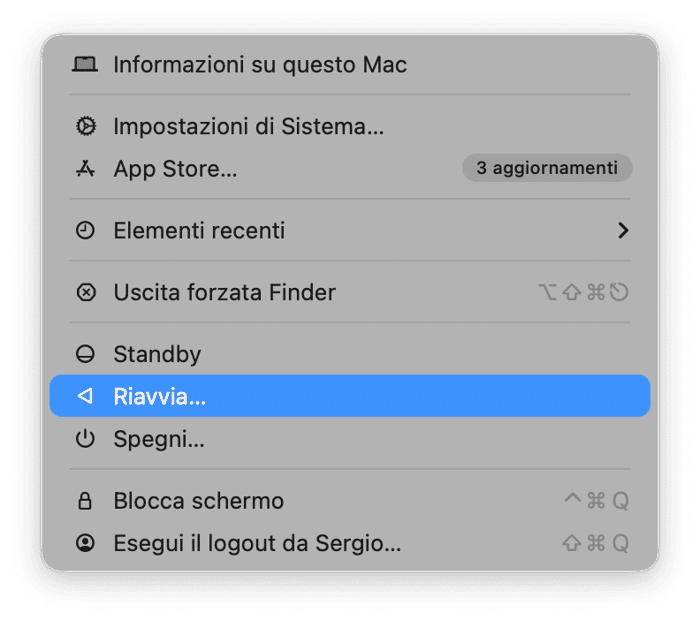Click the triangle restart icon
This screenshot has height=620, width=700.
86,397
